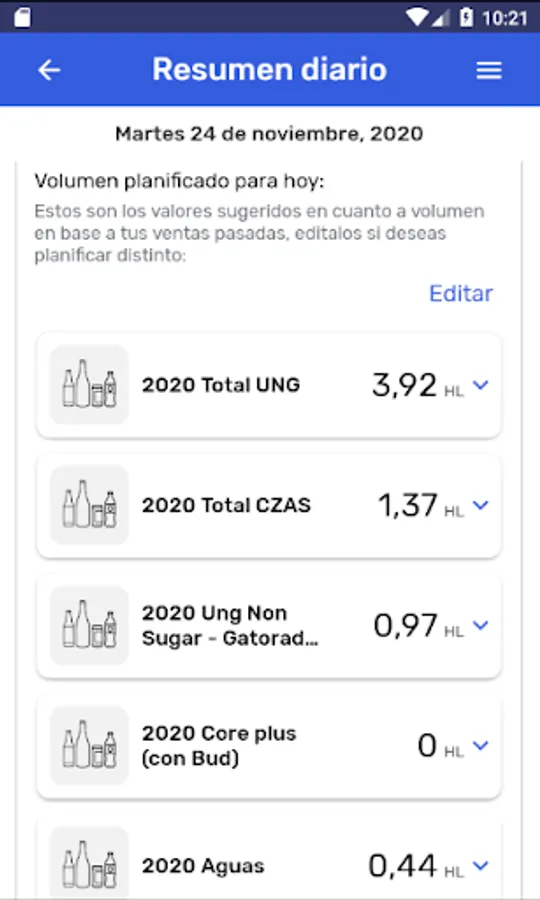Tap the SD card notification icon
This screenshot has height=900, width=540.
[22, 17]
